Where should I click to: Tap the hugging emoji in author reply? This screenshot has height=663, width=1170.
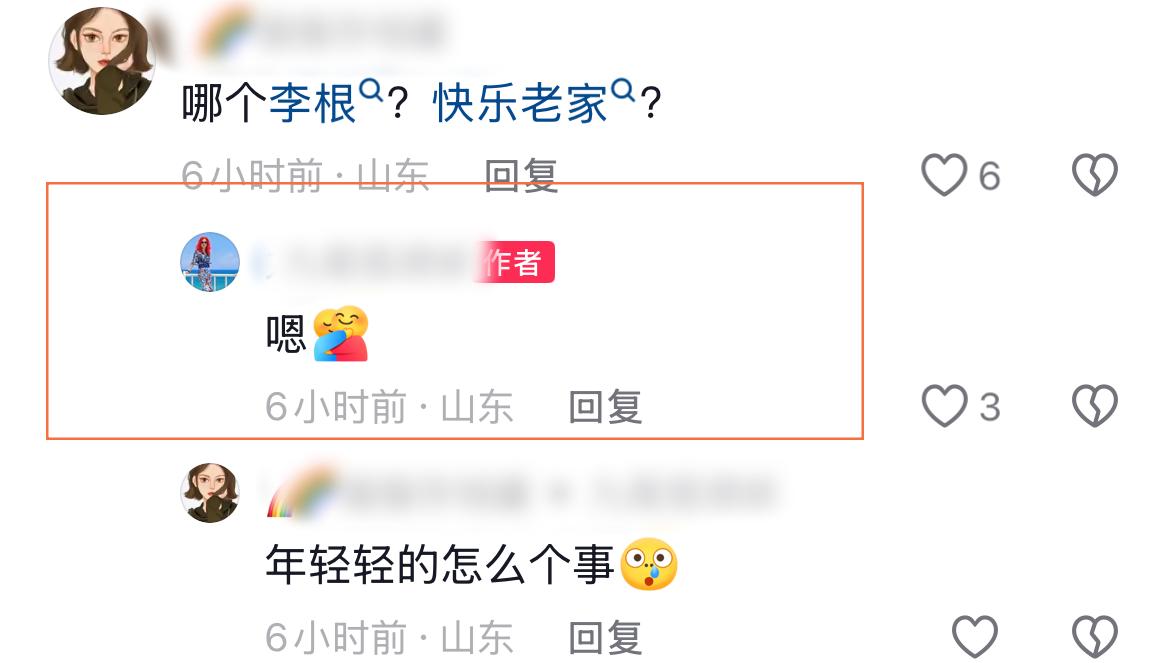(x=340, y=333)
